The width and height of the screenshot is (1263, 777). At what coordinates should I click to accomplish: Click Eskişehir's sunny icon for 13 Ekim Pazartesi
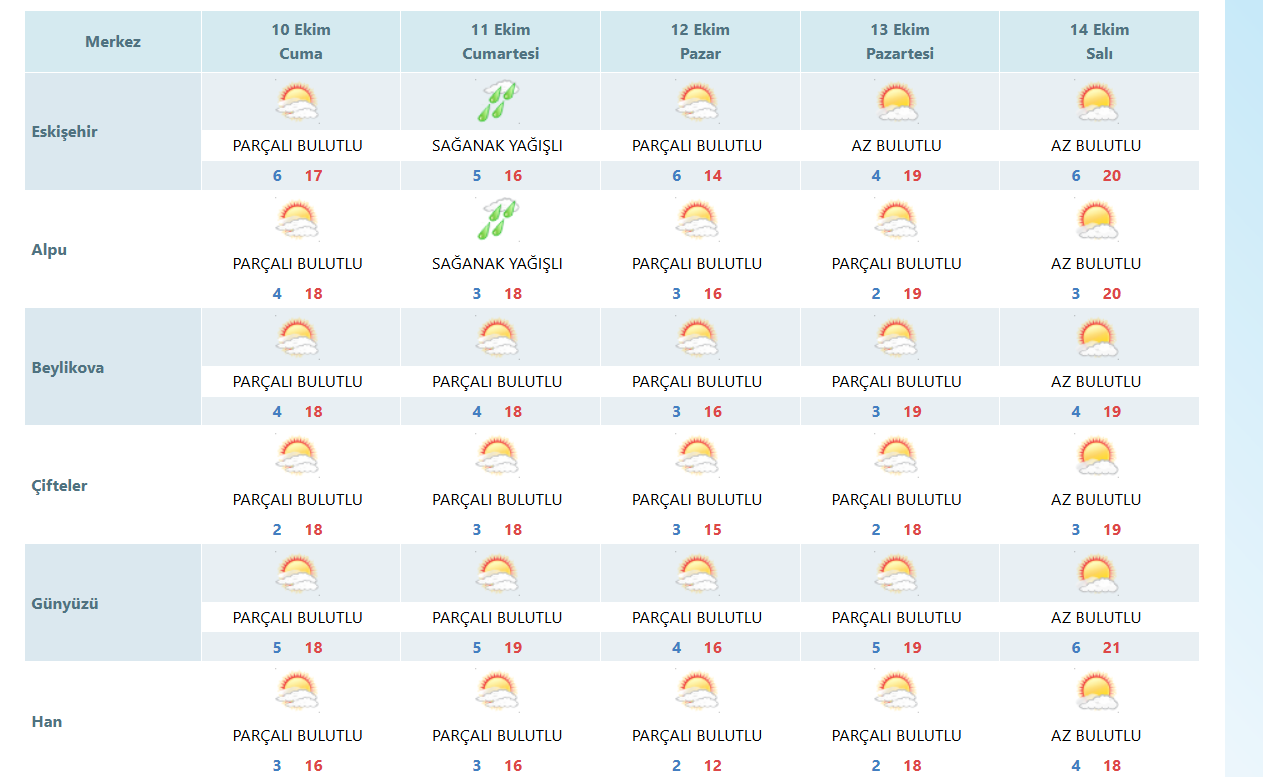click(x=897, y=101)
